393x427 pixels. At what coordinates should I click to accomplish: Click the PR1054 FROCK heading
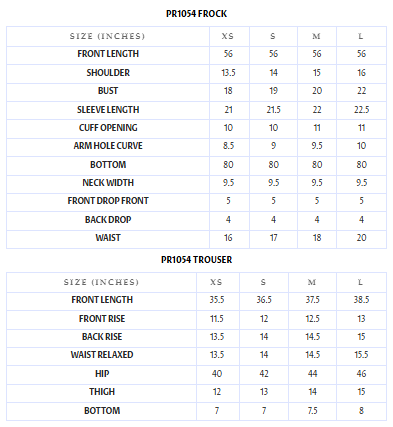point(196,14)
